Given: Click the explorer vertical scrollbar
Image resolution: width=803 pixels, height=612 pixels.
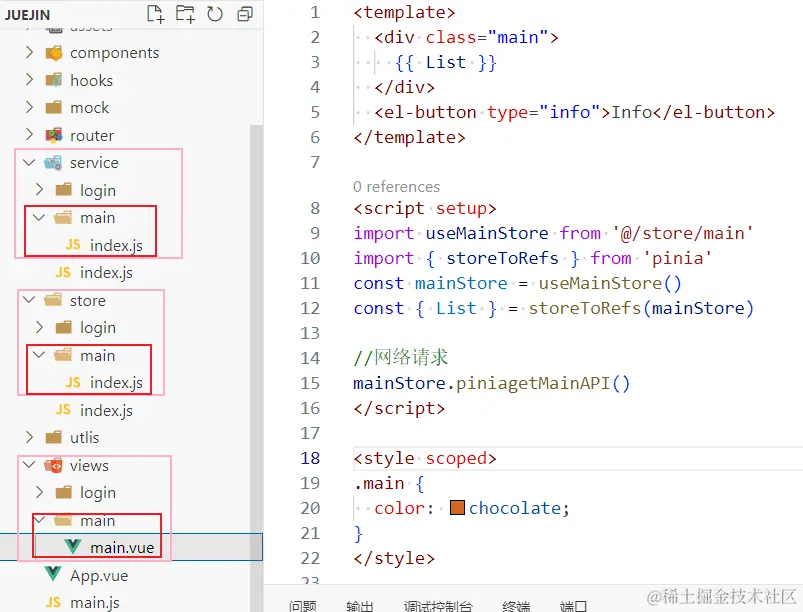Looking at the screenshot, I should click(256, 367).
